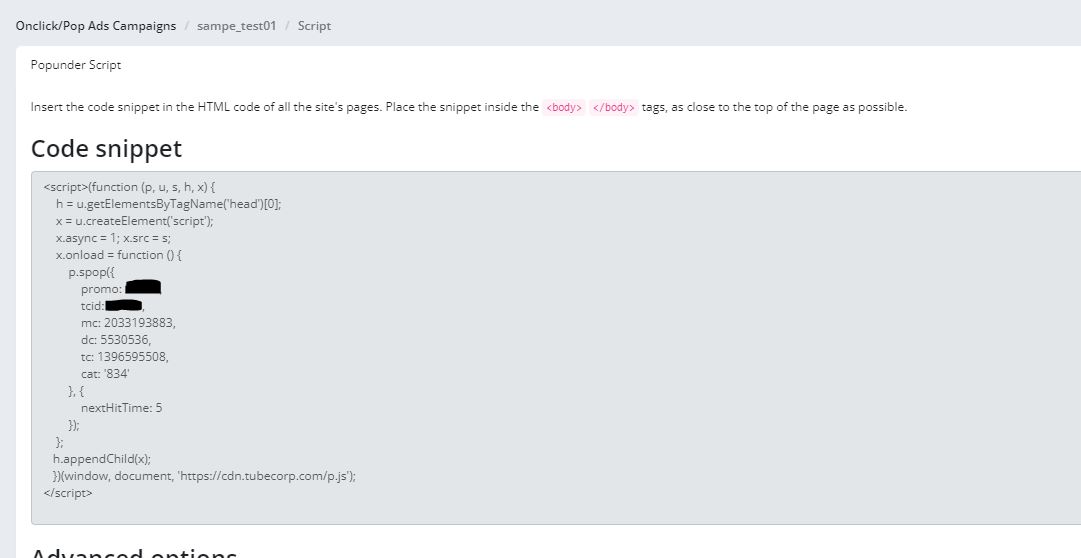Click the Popunder Script title text
Screen dimensions: 1081x558
click(76, 65)
